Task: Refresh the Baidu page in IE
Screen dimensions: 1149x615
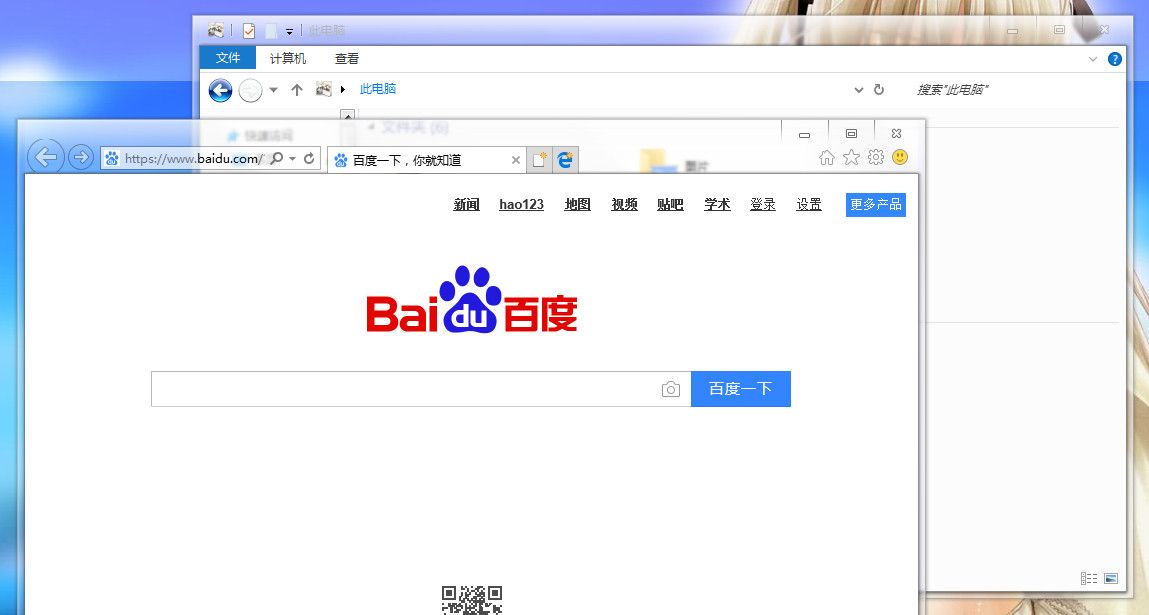Action: (309, 158)
